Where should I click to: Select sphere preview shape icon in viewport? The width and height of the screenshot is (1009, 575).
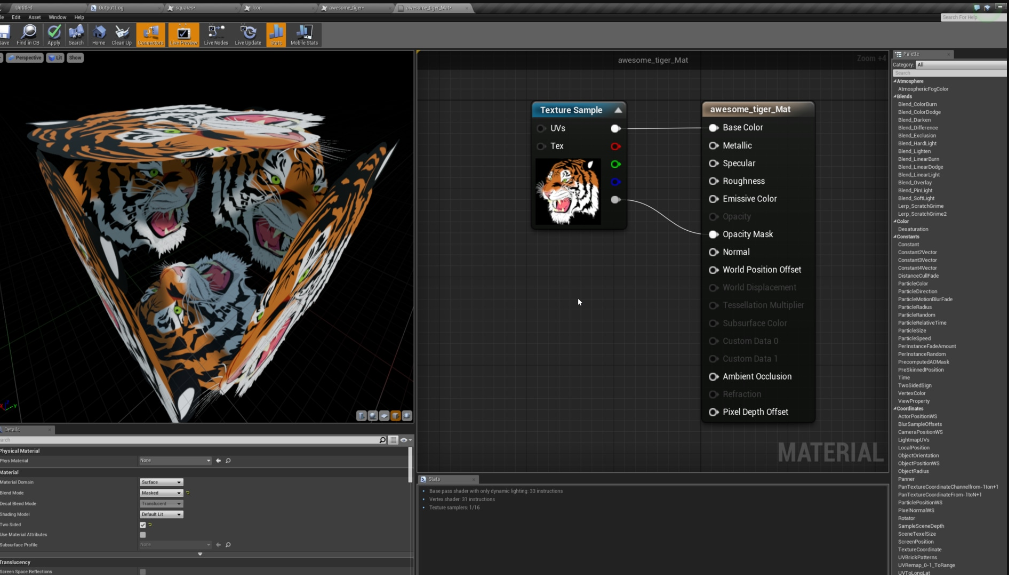point(373,415)
